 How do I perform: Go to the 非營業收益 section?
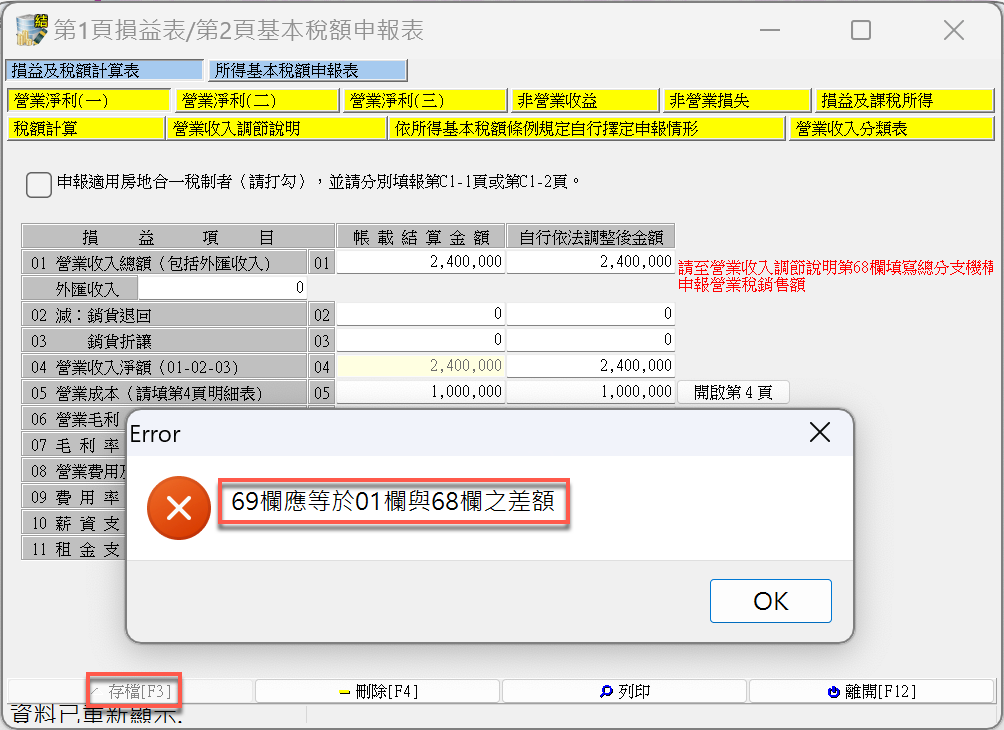tap(585, 101)
